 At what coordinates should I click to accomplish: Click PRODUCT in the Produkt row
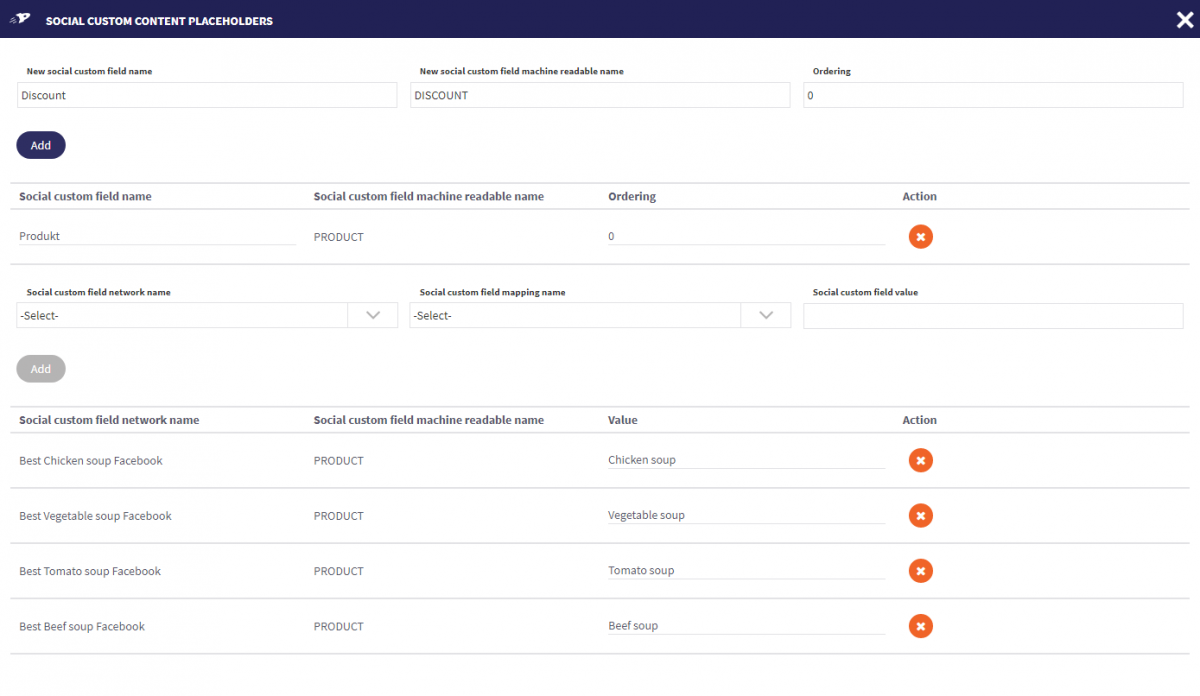coord(339,237)
